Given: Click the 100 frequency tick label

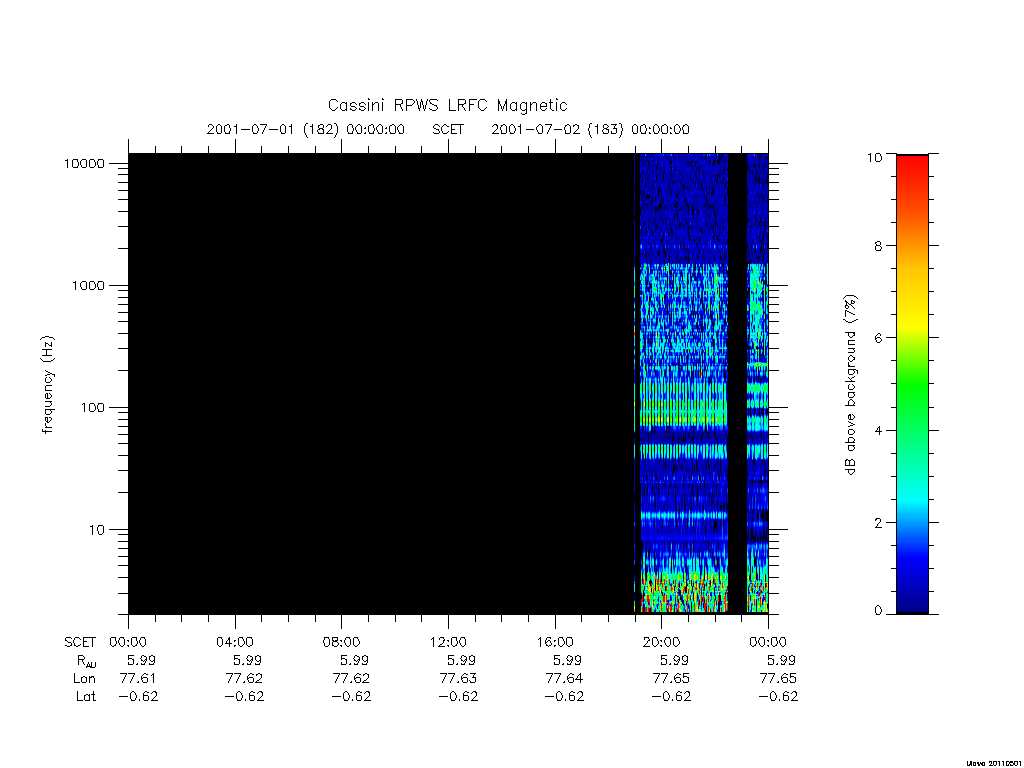Looking at the screenshot, I should coord(92,408).
